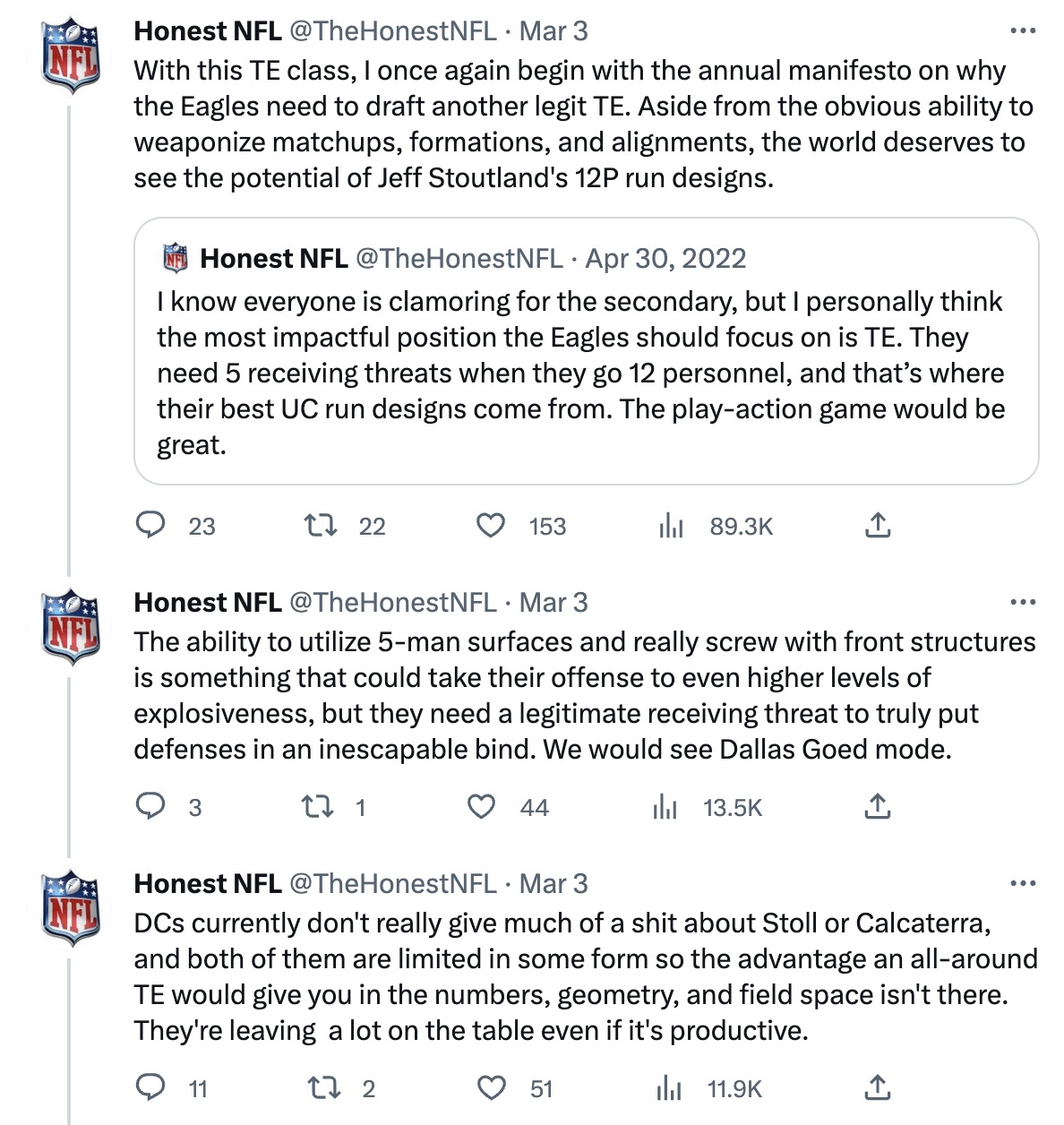Retweet the Dallas Goed mode tweet
The image size is (1064, 1125).
[x=318, y=806]
